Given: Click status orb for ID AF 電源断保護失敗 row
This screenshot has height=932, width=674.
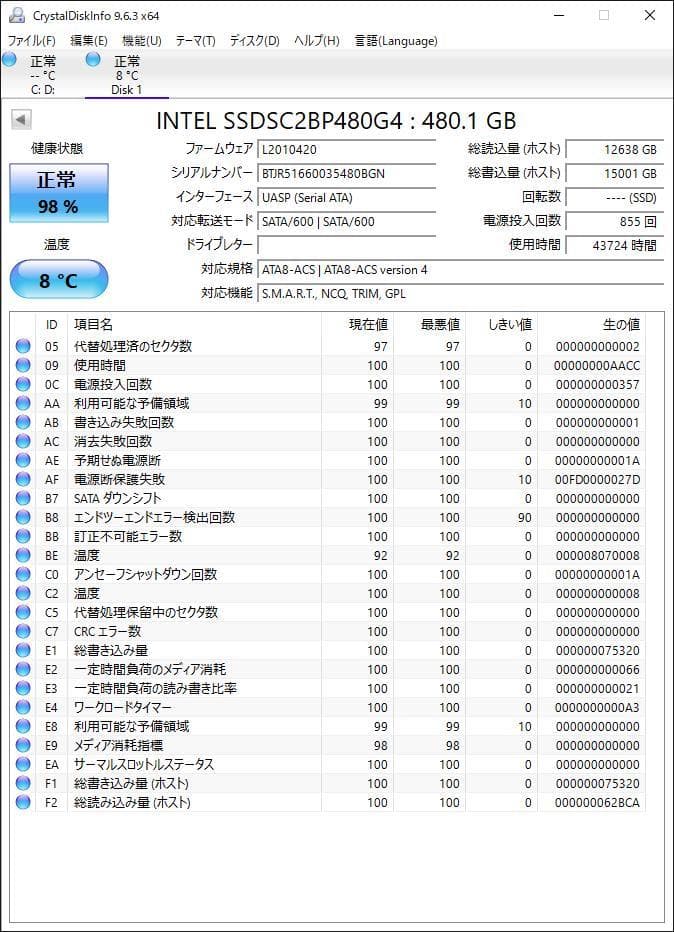Looking at the screenshot, I should tap(23, 479).
